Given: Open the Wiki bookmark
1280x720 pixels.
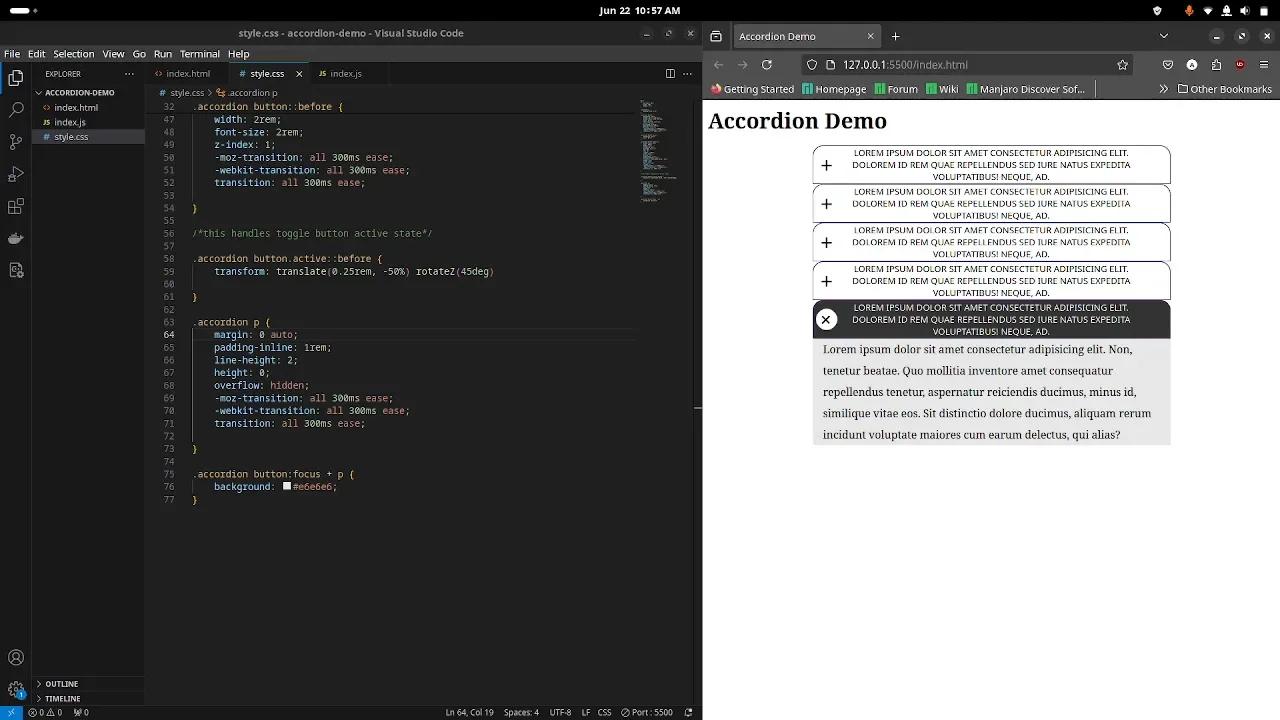Looking at the screenshot, I should point(942,89).
